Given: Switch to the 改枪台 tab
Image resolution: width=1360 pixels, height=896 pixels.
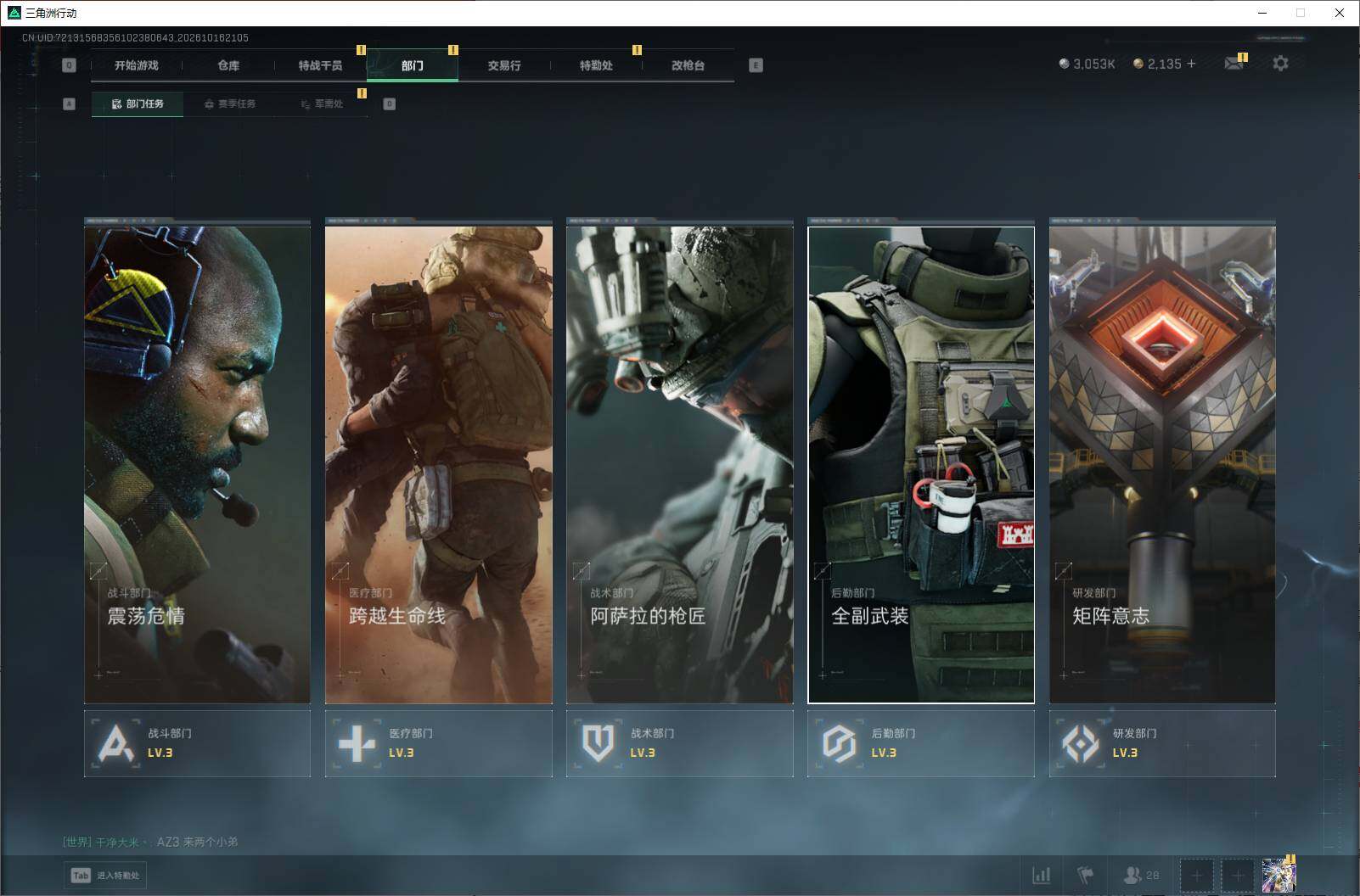Looking at the screenshot, I should (x=688, y=65).
